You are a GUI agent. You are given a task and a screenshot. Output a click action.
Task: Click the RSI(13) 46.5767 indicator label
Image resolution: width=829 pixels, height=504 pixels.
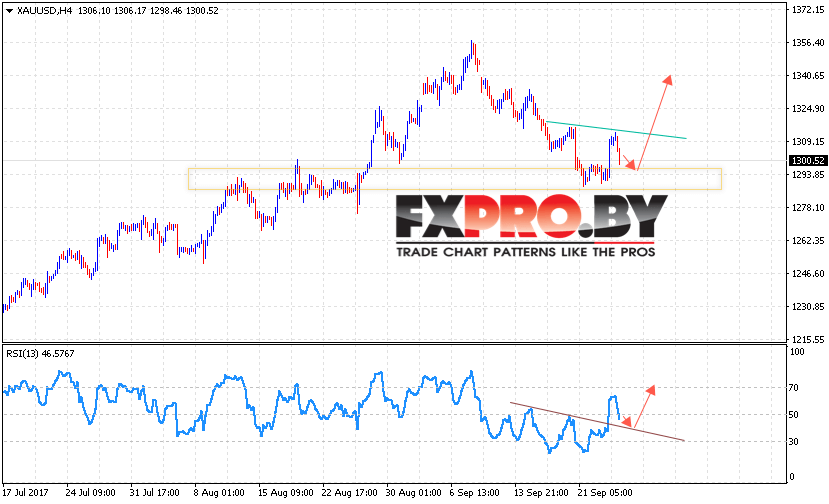click(40, 353)
